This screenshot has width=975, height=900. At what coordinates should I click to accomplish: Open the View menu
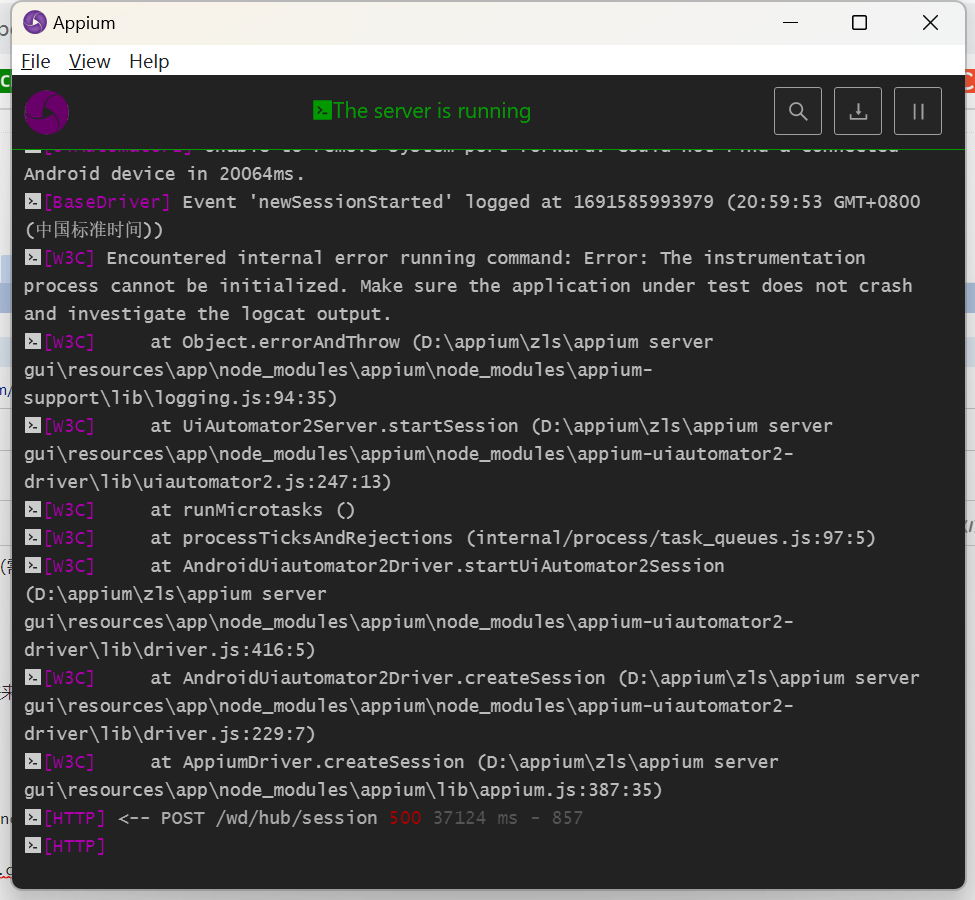click(89, 62)
